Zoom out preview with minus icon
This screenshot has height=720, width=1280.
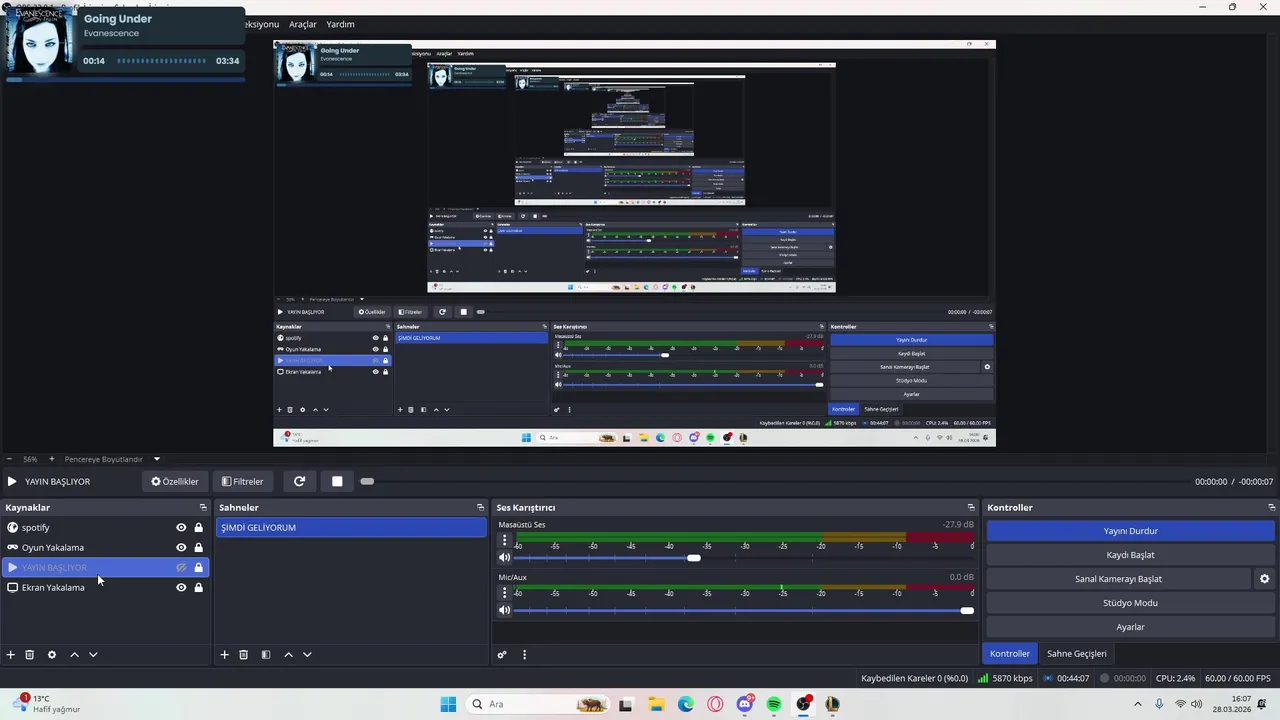pyautogui.click(x=9, y=459)
